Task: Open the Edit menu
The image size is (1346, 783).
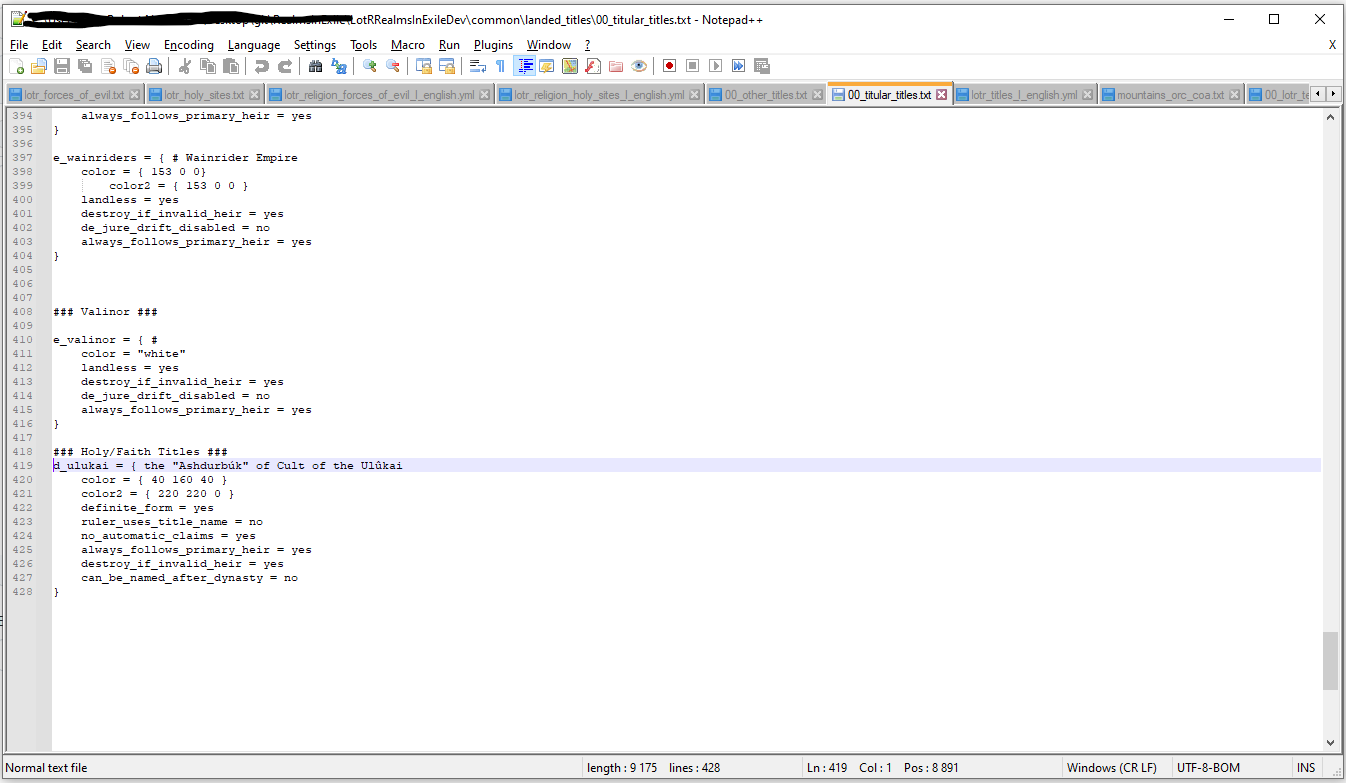Action: click(52, 45)
